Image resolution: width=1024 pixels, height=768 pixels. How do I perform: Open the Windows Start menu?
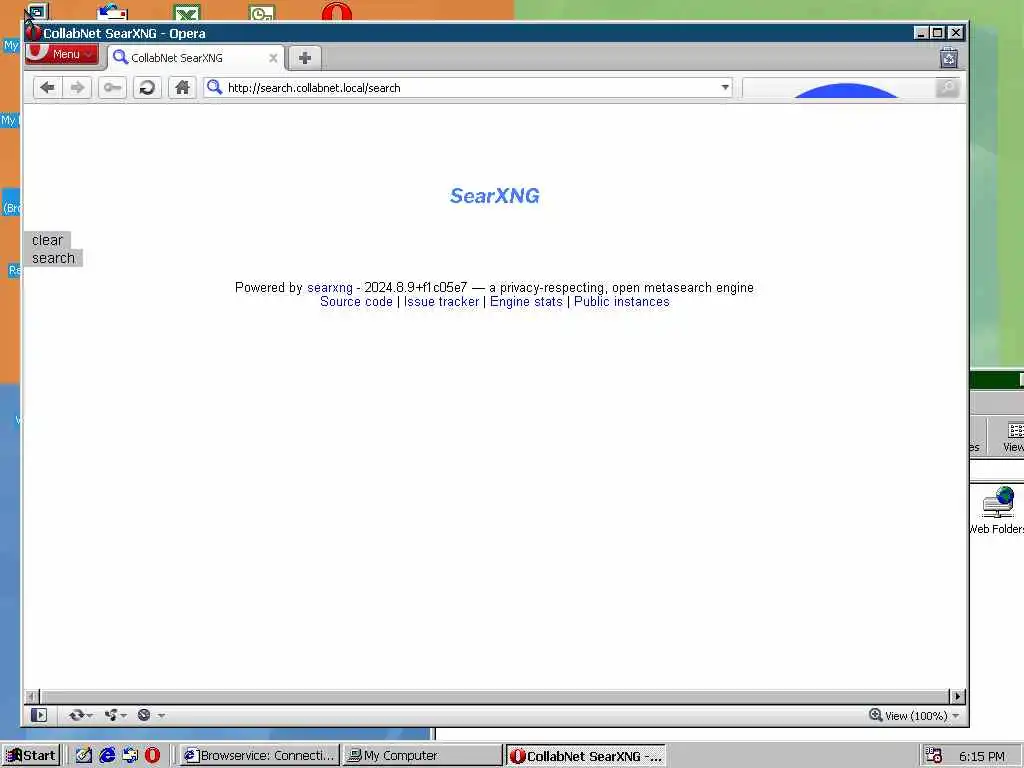(31, 756)
